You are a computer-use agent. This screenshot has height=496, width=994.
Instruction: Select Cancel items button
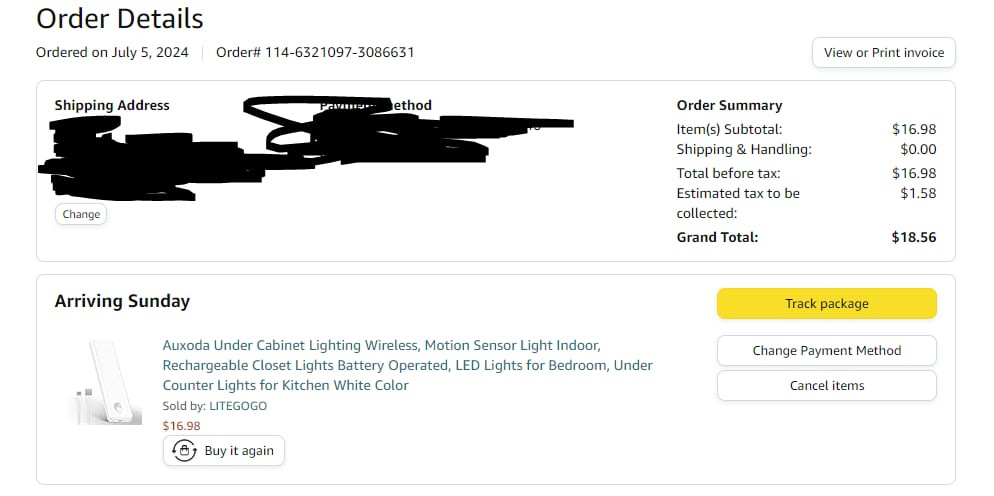click(827, 386)
